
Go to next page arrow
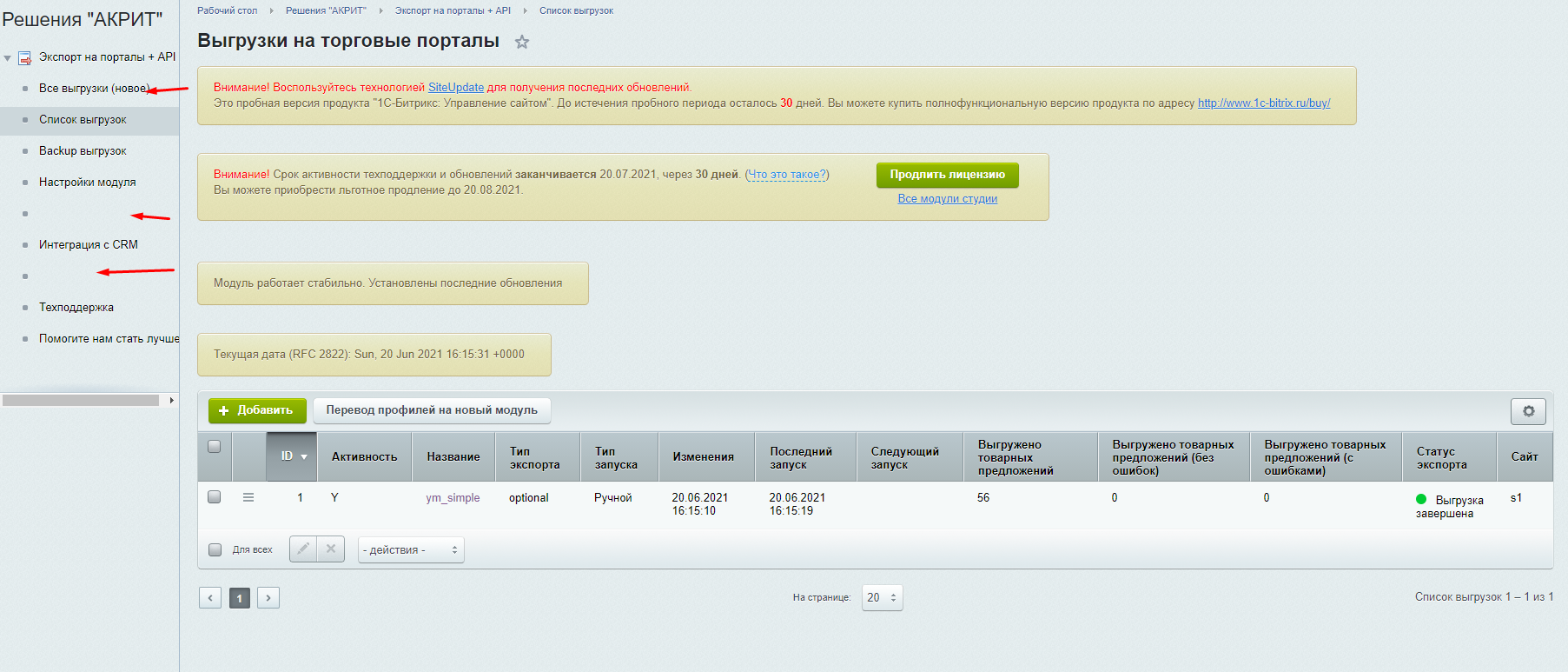(x=268, y=598)
